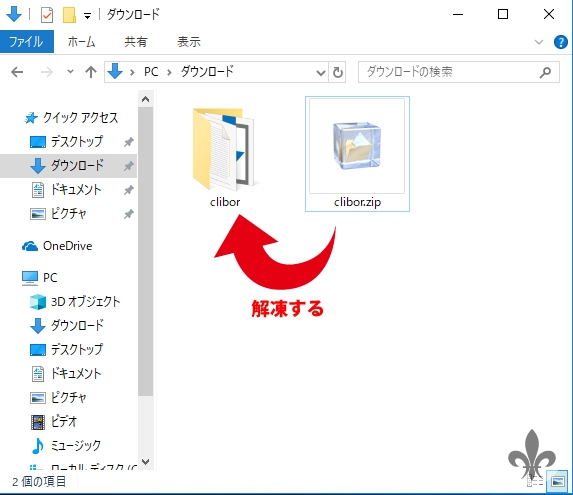Open the Customize Quick Access Toolbar dropdown
573x495 pixels.
(x=87, y=16)
